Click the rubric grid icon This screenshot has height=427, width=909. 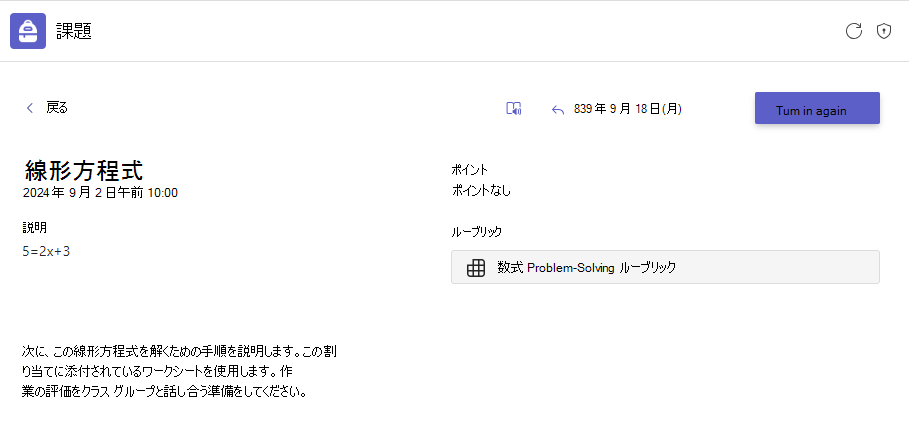pos(475,268)
